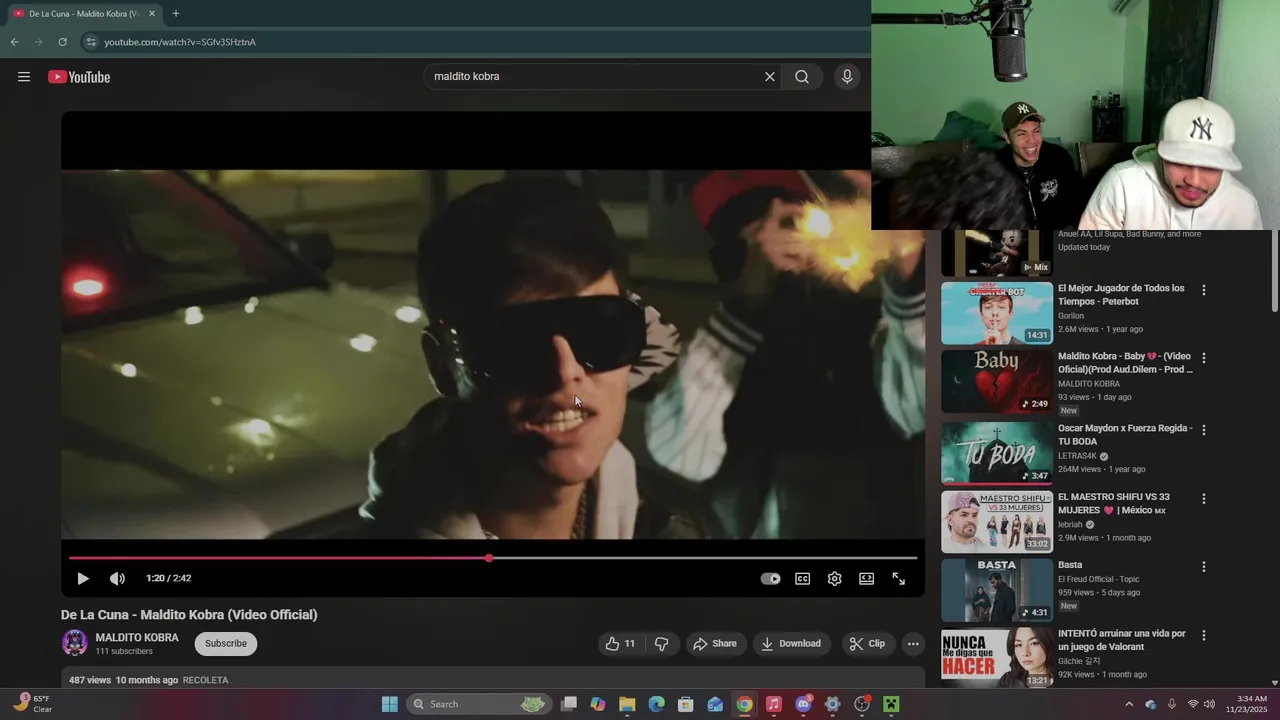Open the YouTube hamburger guide menu
1280x720 pixels.
pos(24,77)
